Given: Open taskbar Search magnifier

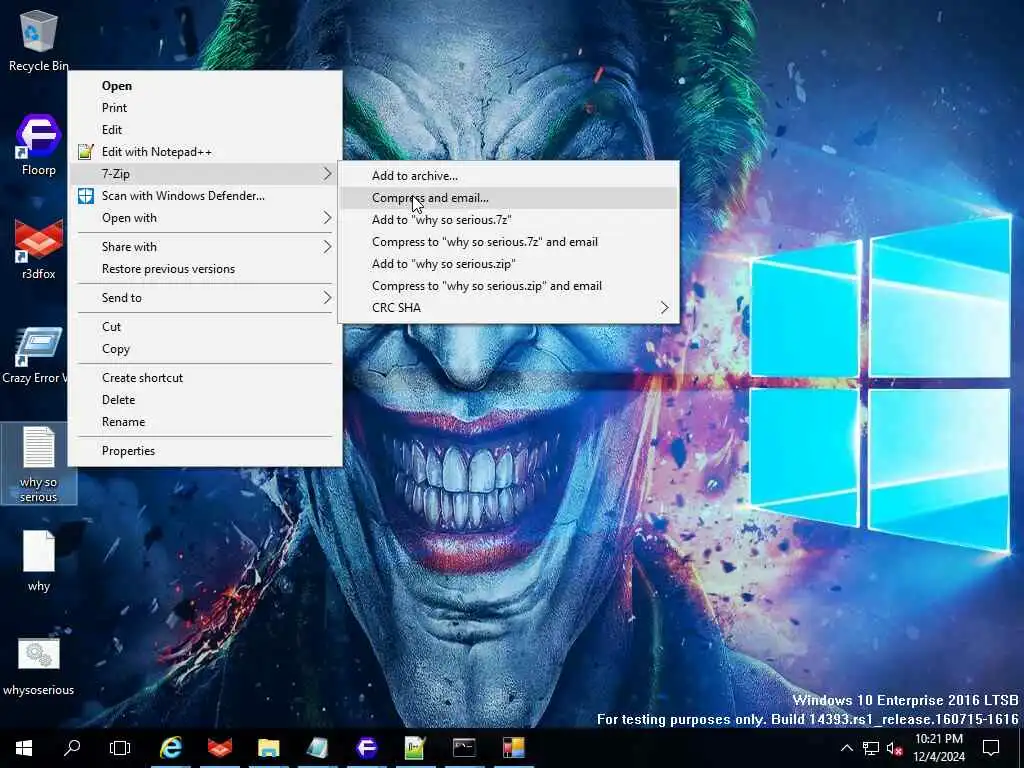Looking at the screenshot, I should tap(72, 748).
